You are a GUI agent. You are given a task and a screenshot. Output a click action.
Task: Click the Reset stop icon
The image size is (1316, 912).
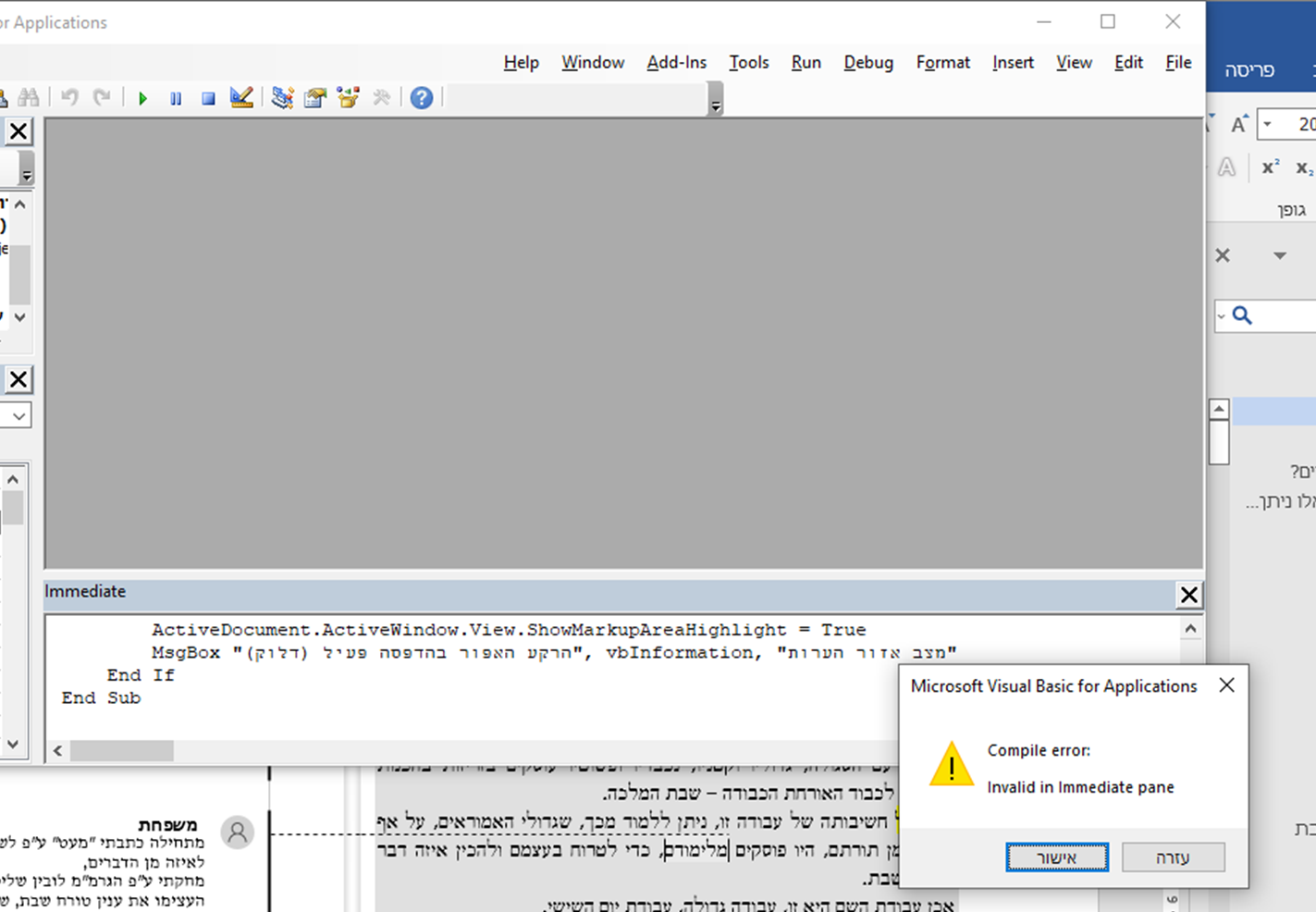208,98
